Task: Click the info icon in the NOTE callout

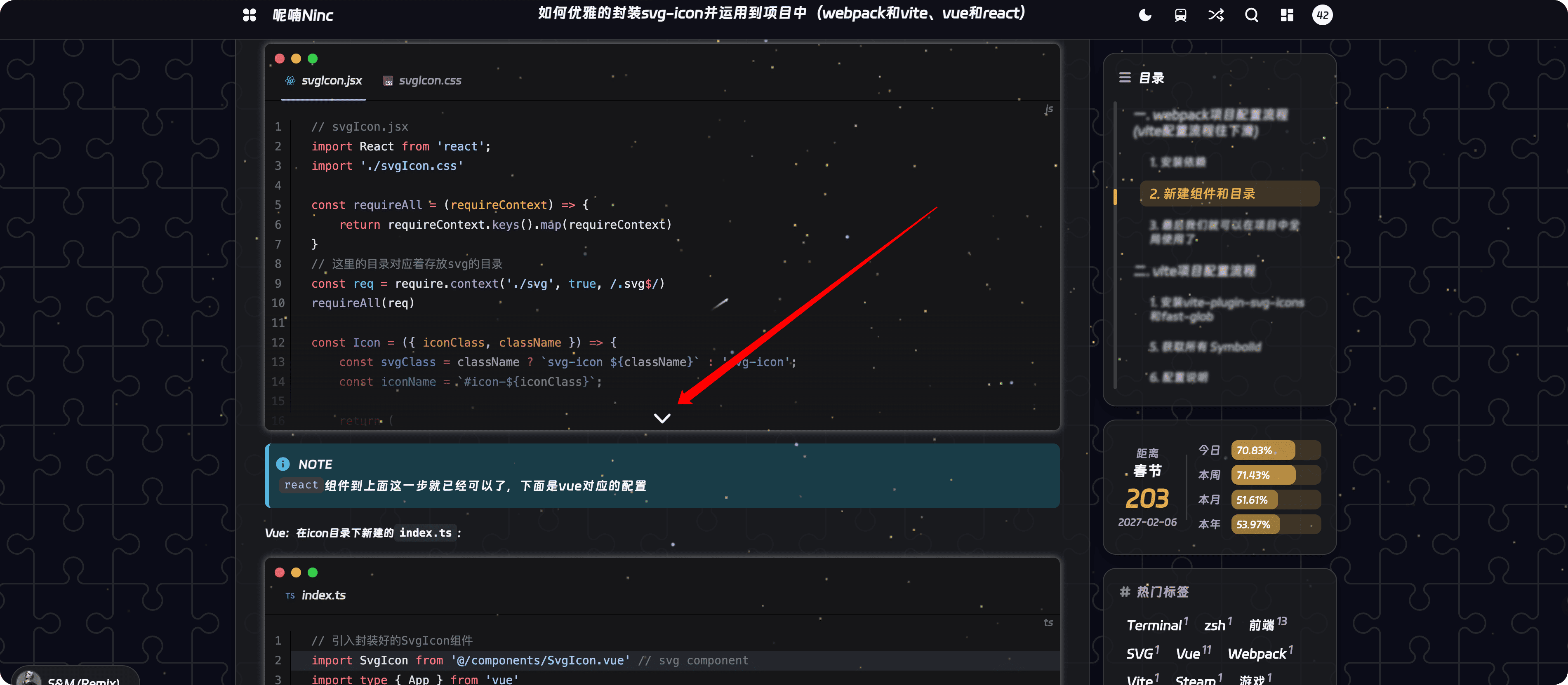Action: (x=283, y=464)
